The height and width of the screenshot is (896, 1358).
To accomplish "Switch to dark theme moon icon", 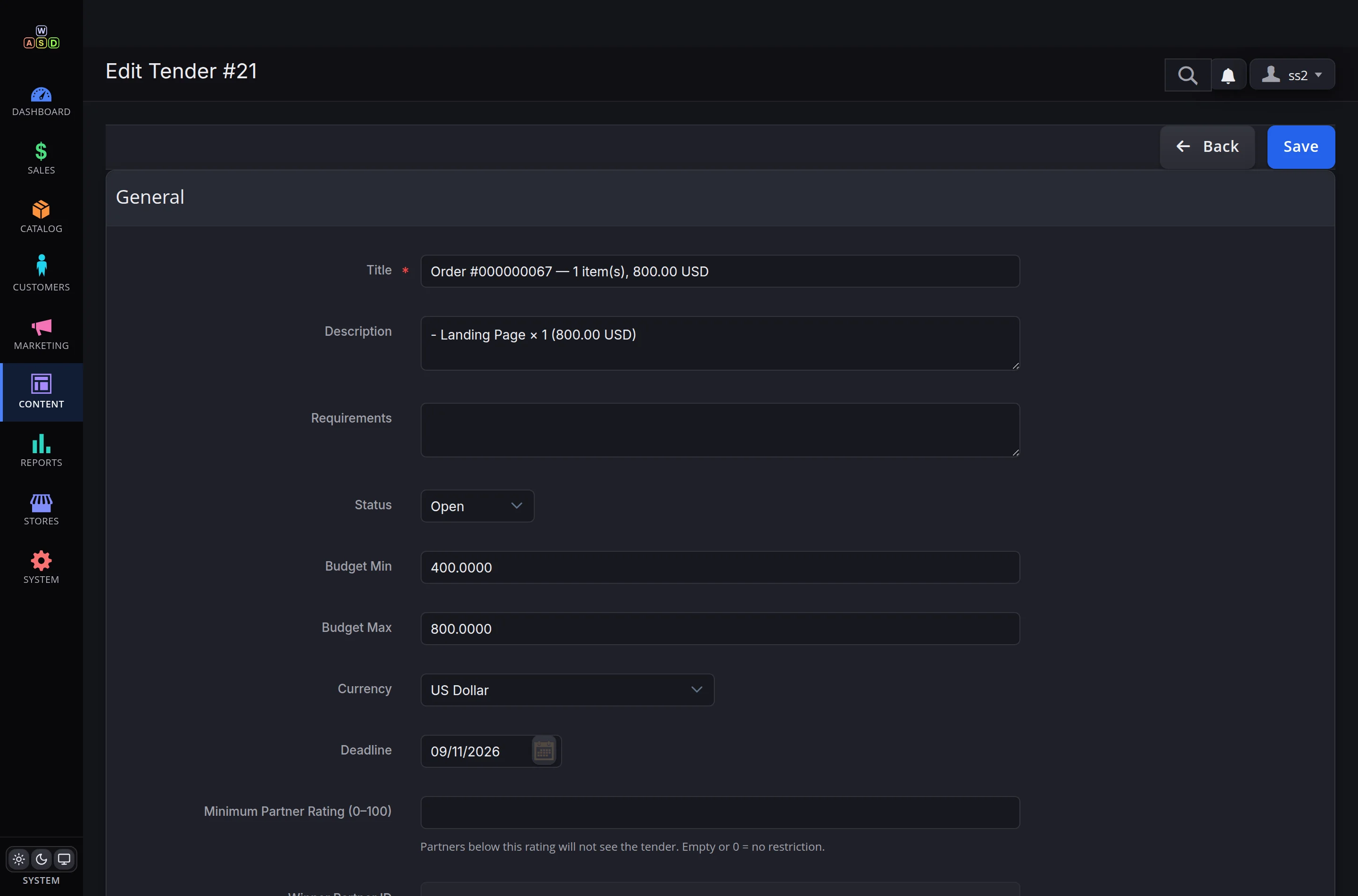I will click(41, 859).
